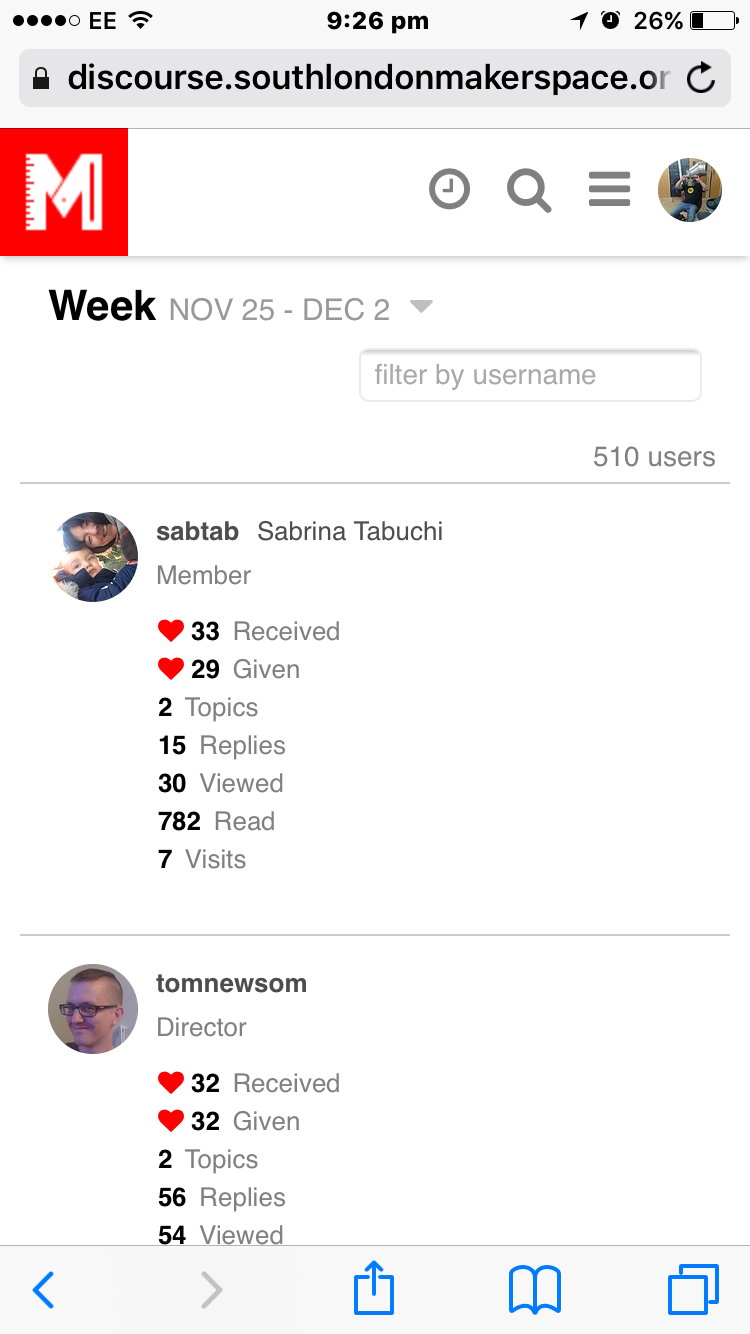Reload the page in Safari
Screen dimensions: 750x1334
pos(702,78)
